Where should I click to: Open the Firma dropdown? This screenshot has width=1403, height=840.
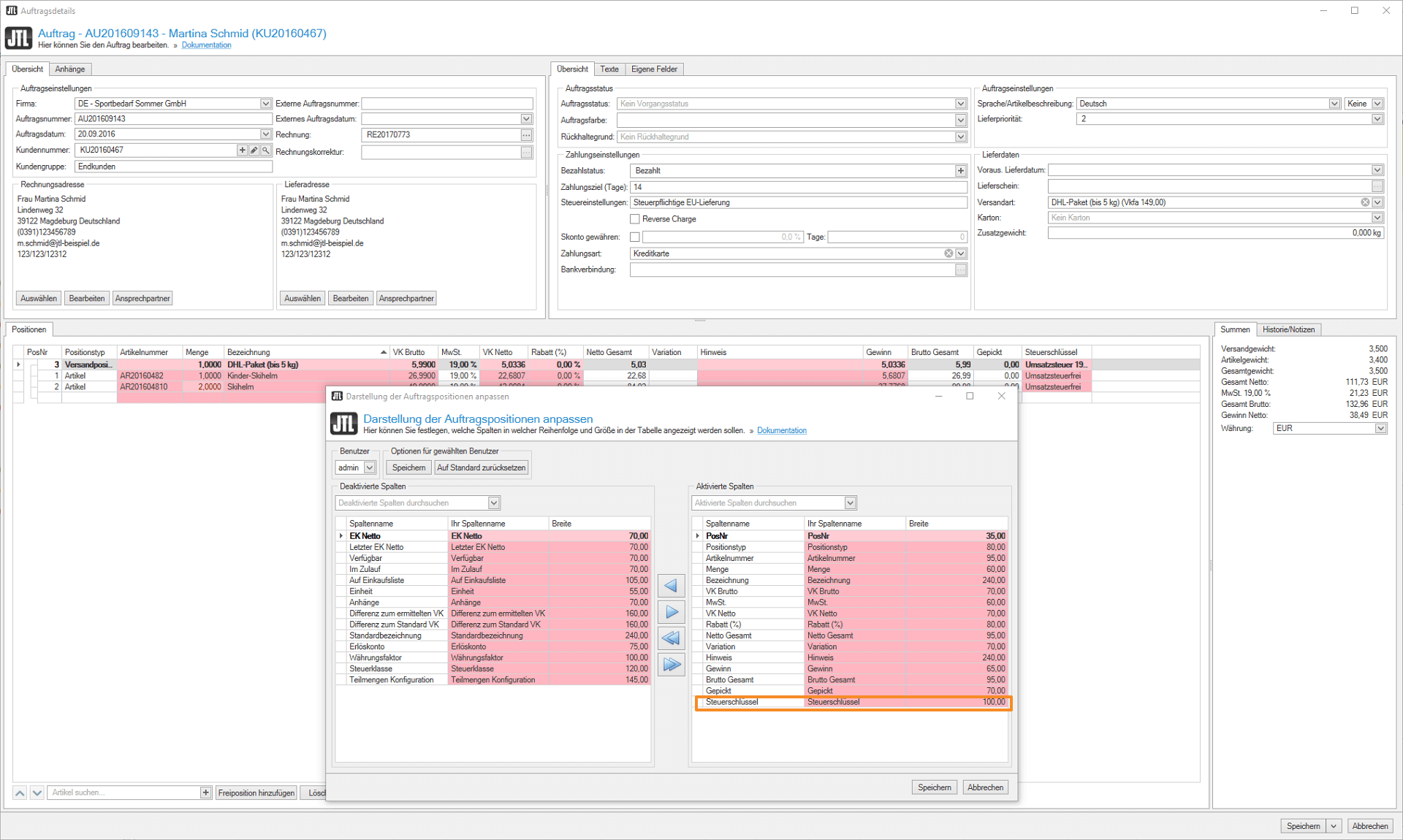point(265,104)
